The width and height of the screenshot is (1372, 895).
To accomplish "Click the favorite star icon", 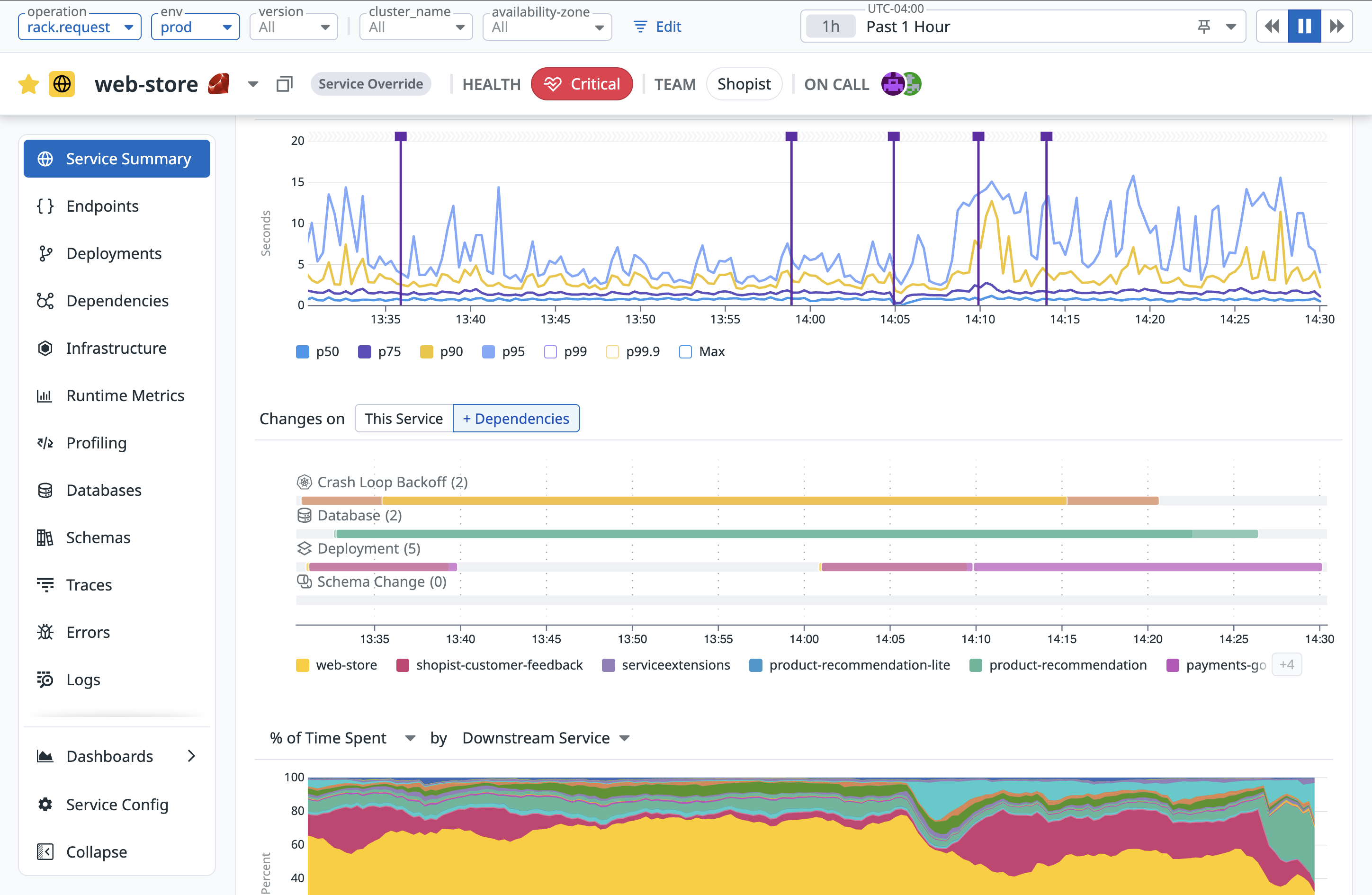I will [28, 84].
